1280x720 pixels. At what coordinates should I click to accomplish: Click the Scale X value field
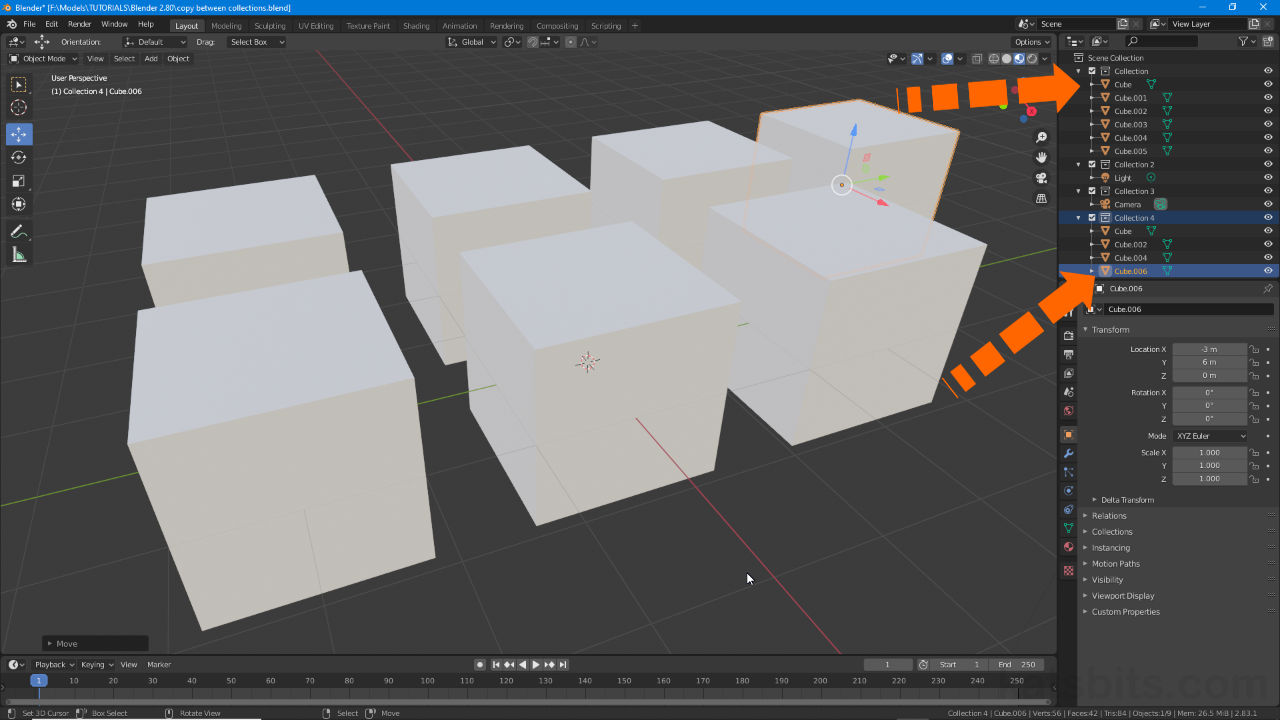[x=1210, y=453]
